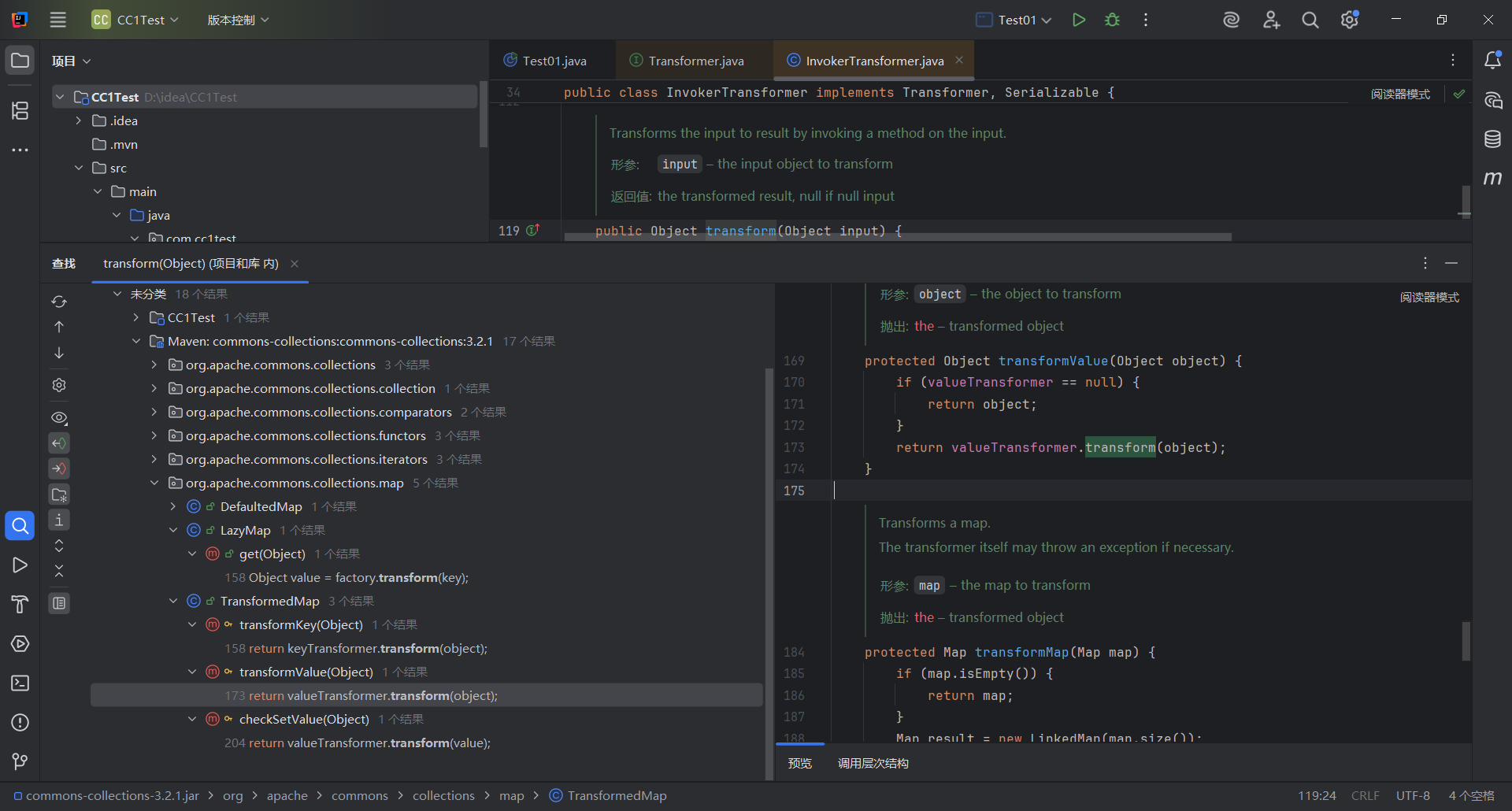1512x811 pixels.
Task: Collapse the LazyMap result node
Action: pyautogui.click(x=173, y=530)
